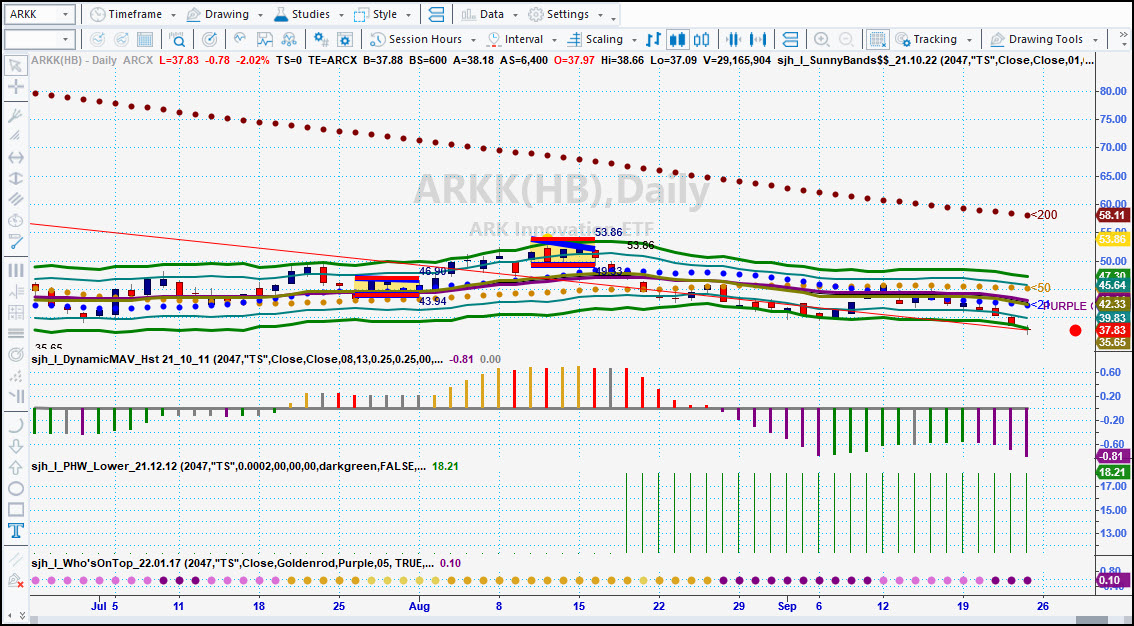Switch to hollow candlestick chart style
Image resolution: width=1134 pixels, height=626 pixels.
[702, 39]
